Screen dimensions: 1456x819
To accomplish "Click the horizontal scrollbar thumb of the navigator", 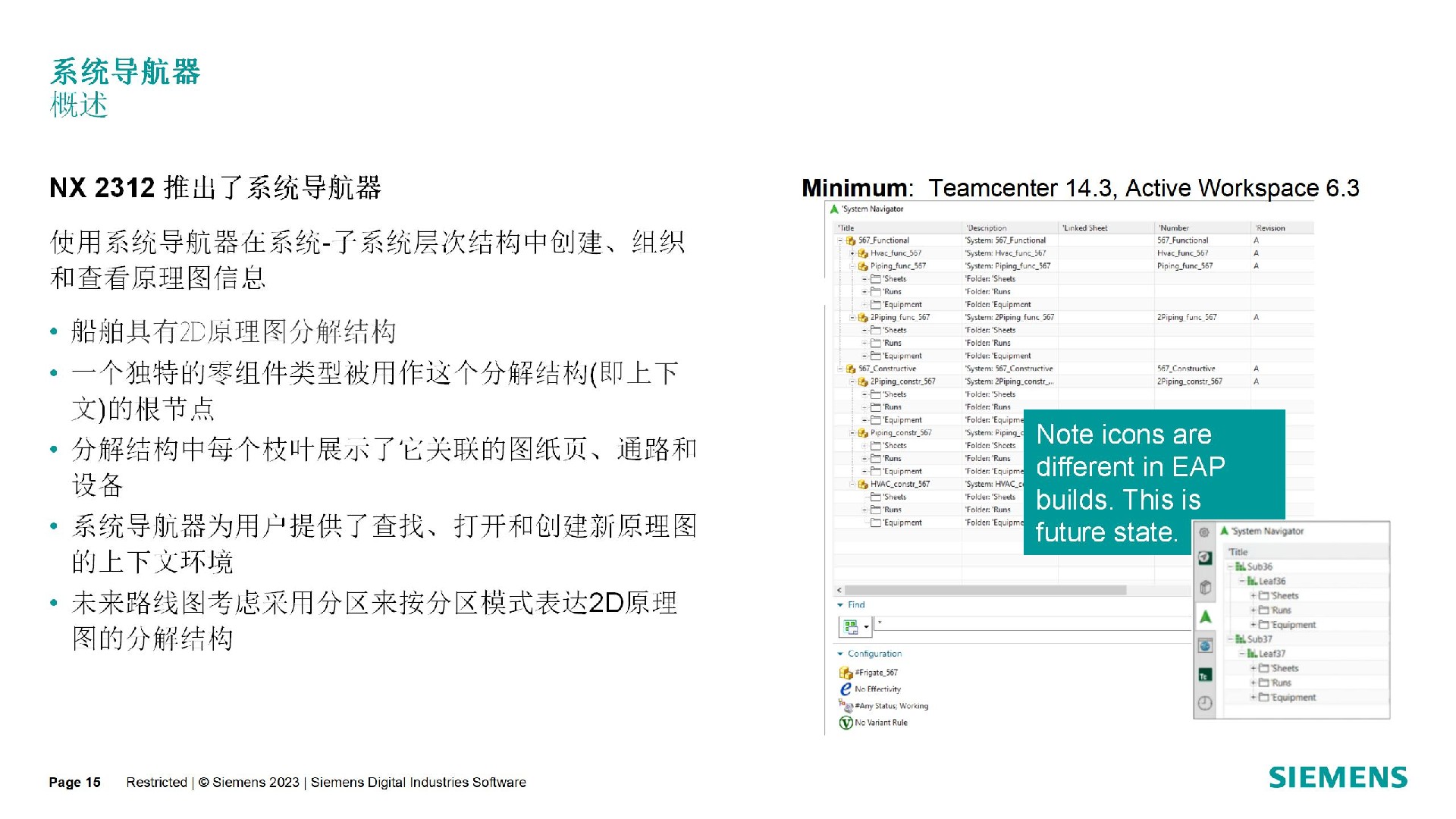I will (x=985, y=590).
